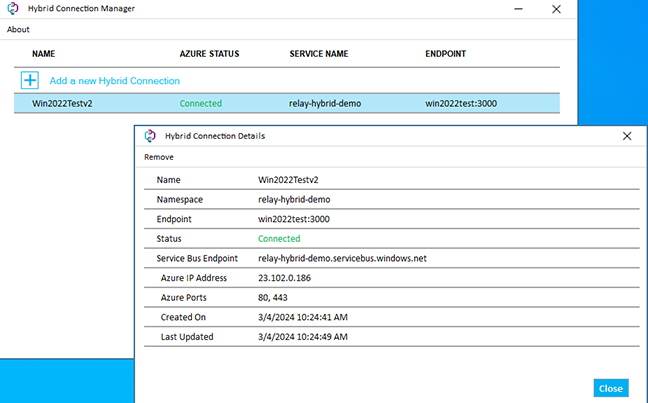
Task: Click Azure Ports value 80, 443
Action: tap(273, 298)
